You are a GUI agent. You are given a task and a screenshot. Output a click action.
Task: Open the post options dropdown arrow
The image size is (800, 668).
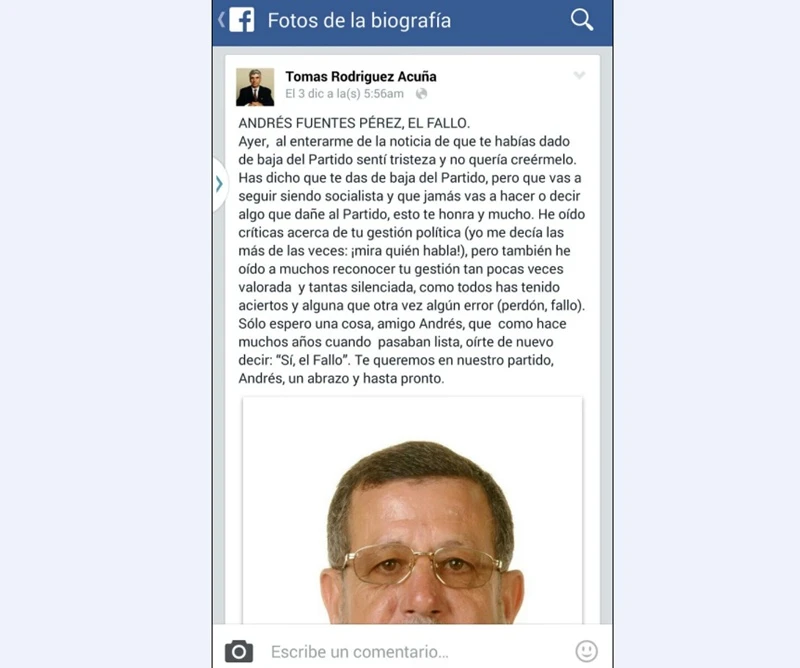pos(579,76)
